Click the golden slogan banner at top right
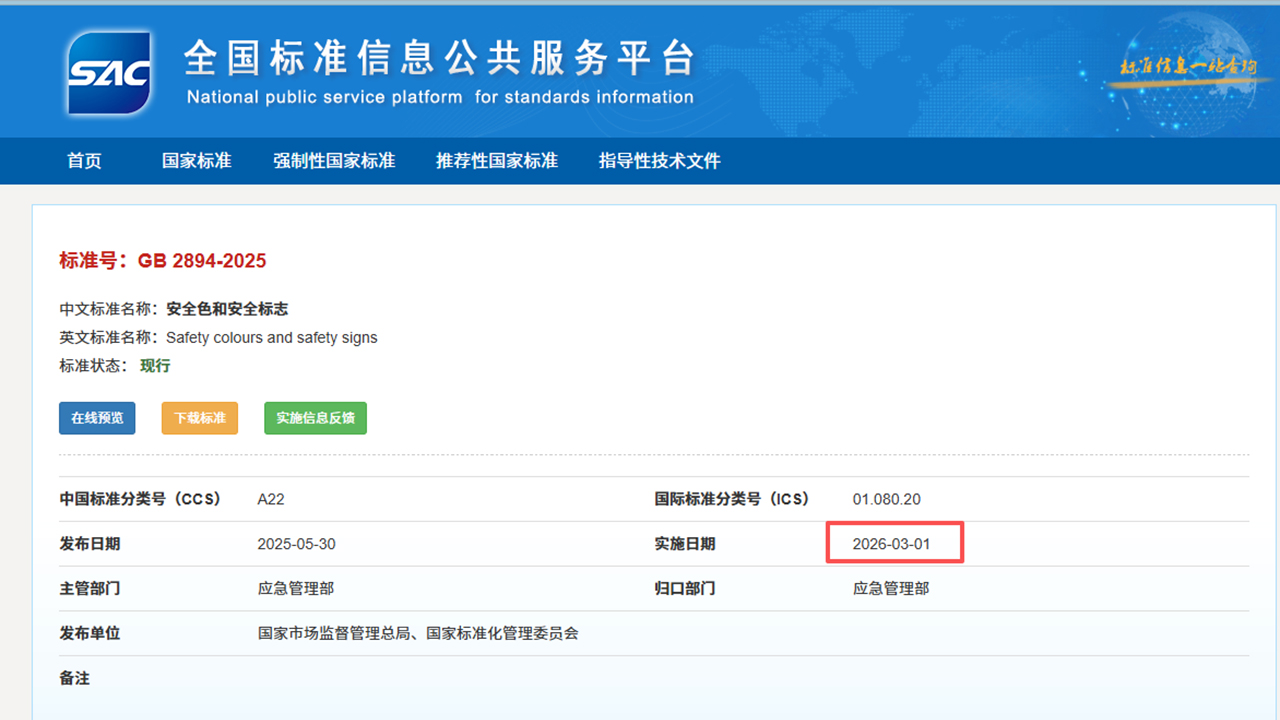The width and height of the screenshot is (1280, 720). point(1186,68)
